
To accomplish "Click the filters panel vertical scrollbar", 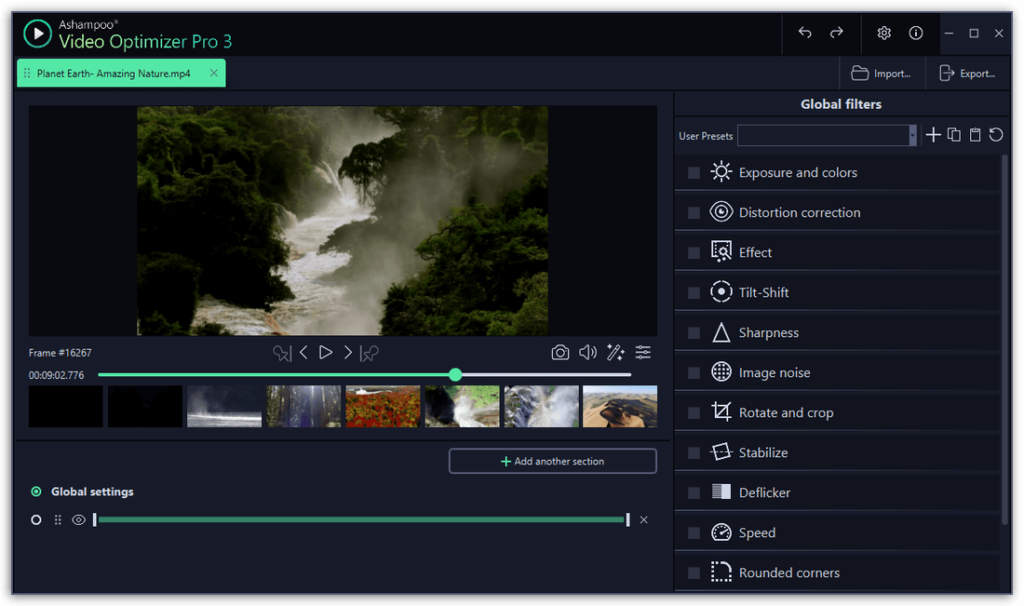I will coord(1004,340).
